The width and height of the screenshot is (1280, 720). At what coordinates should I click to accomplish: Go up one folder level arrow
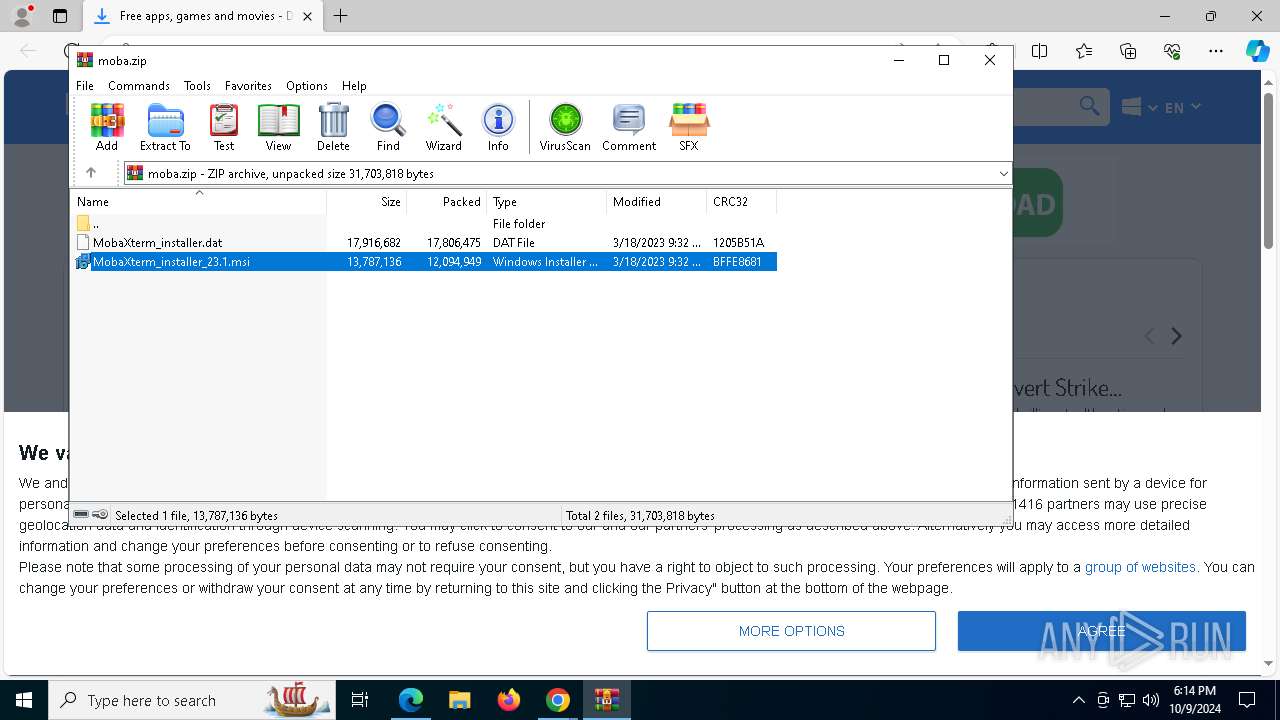(x=91, y=173)
